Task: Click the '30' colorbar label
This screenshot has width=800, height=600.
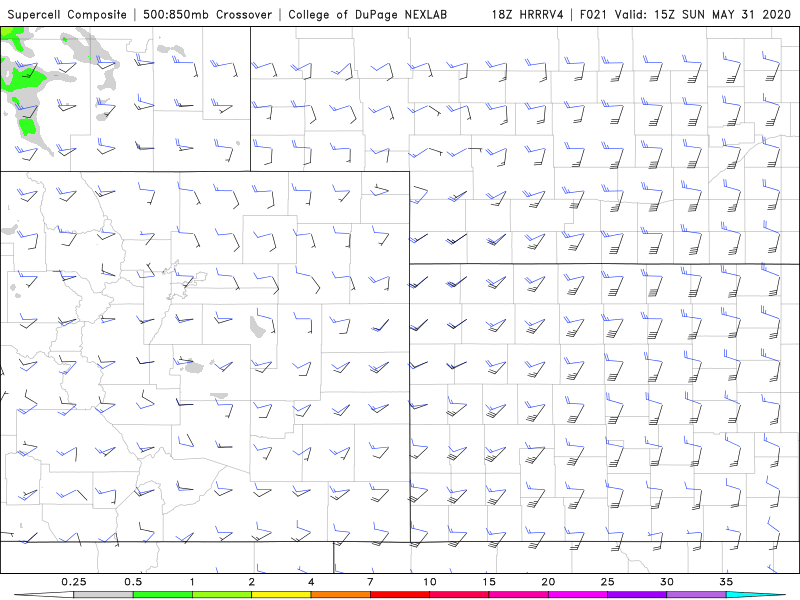Action: 666,582
